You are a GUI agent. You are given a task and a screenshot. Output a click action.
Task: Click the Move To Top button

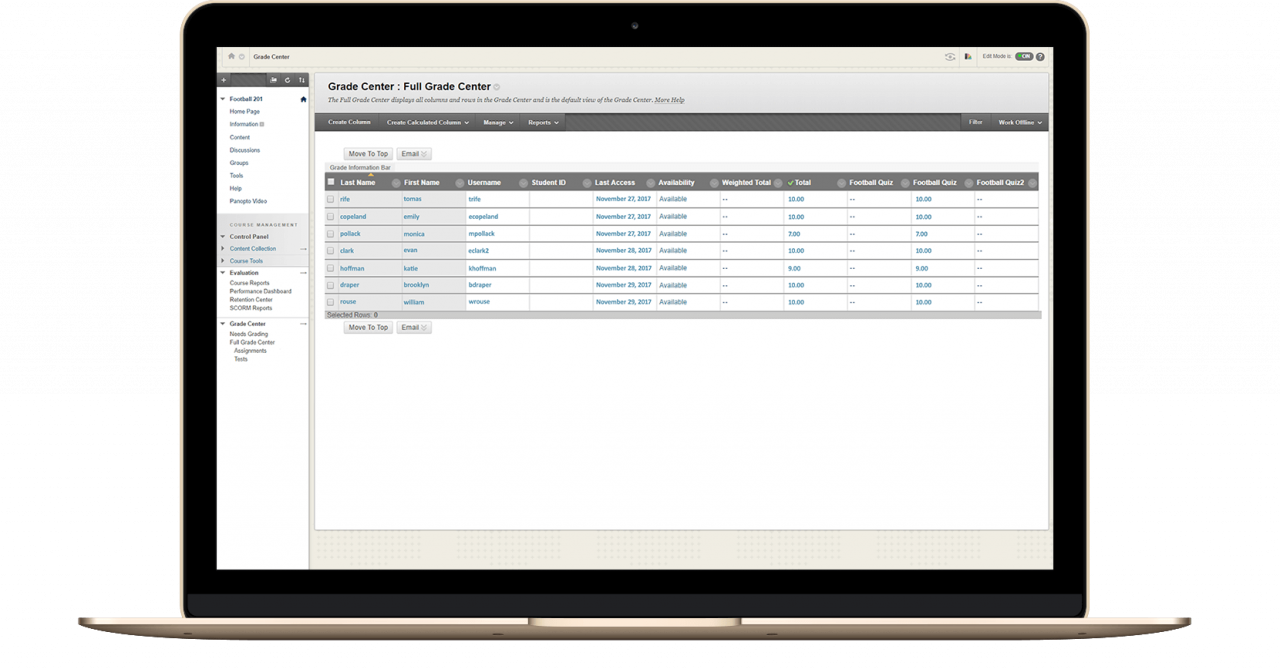pos(368,153)
